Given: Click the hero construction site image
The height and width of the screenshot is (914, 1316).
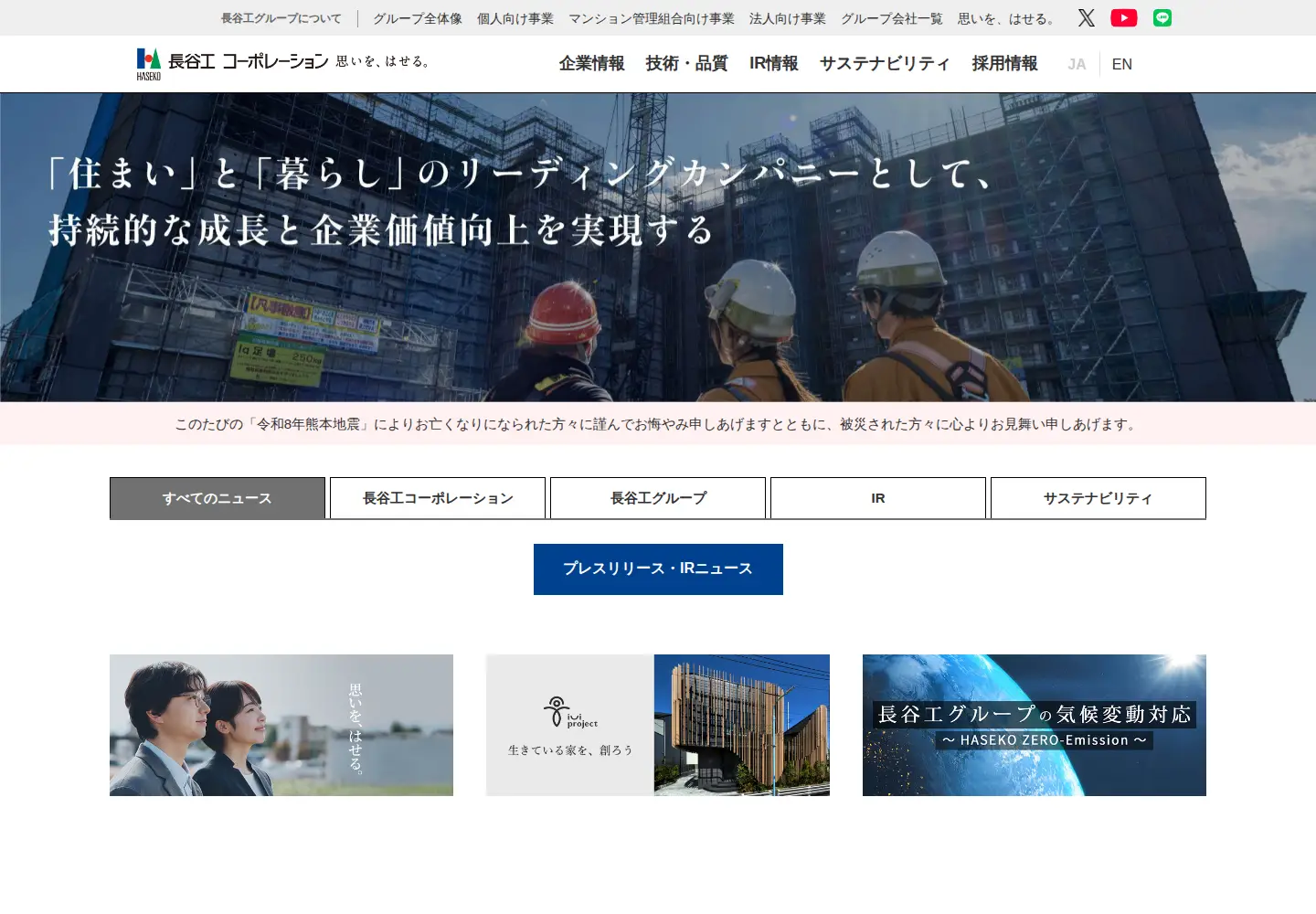Looking at the screenshot, I should 658,247.
